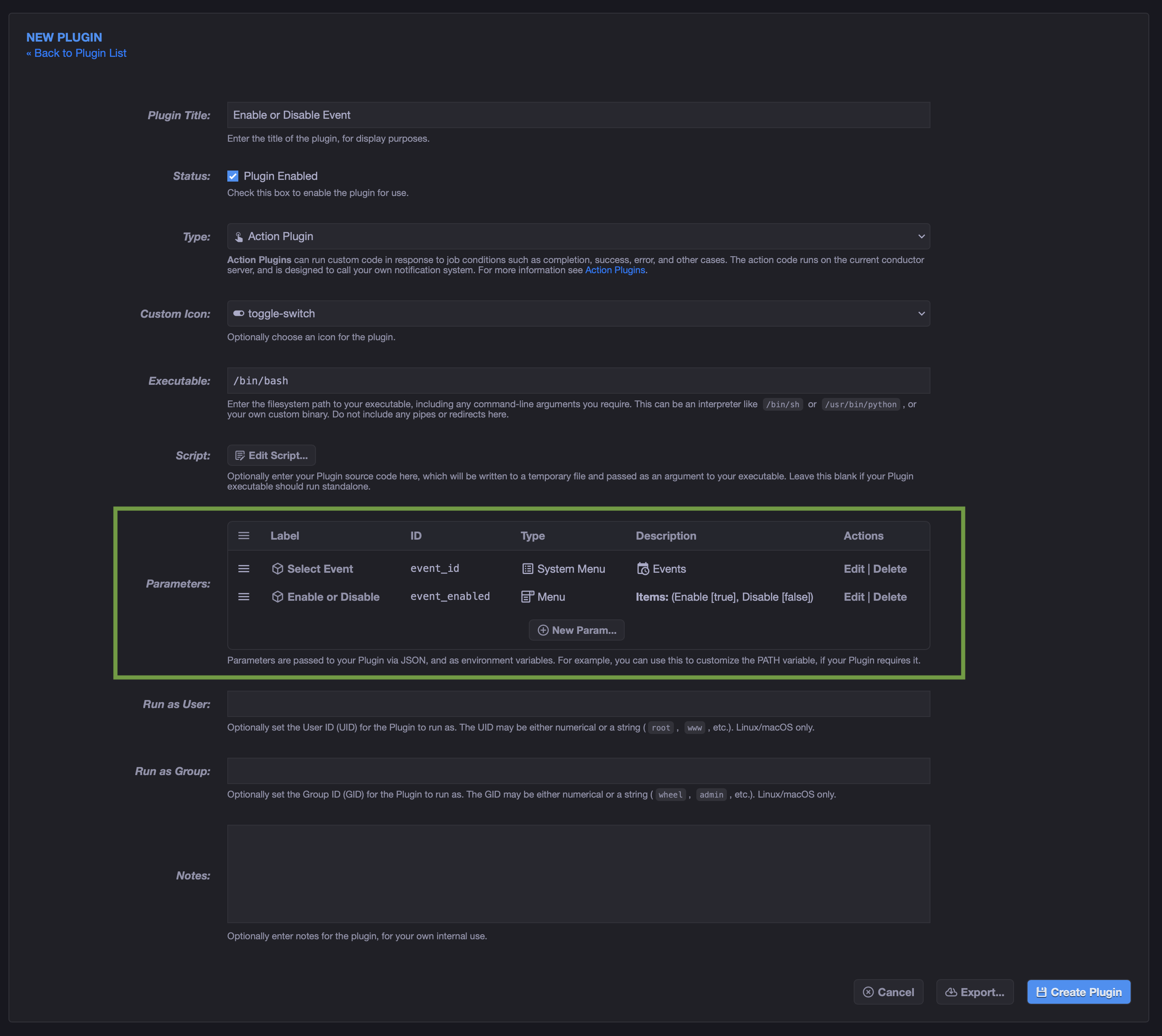Expand the Type selector chevron arrow

coord(921,237)
